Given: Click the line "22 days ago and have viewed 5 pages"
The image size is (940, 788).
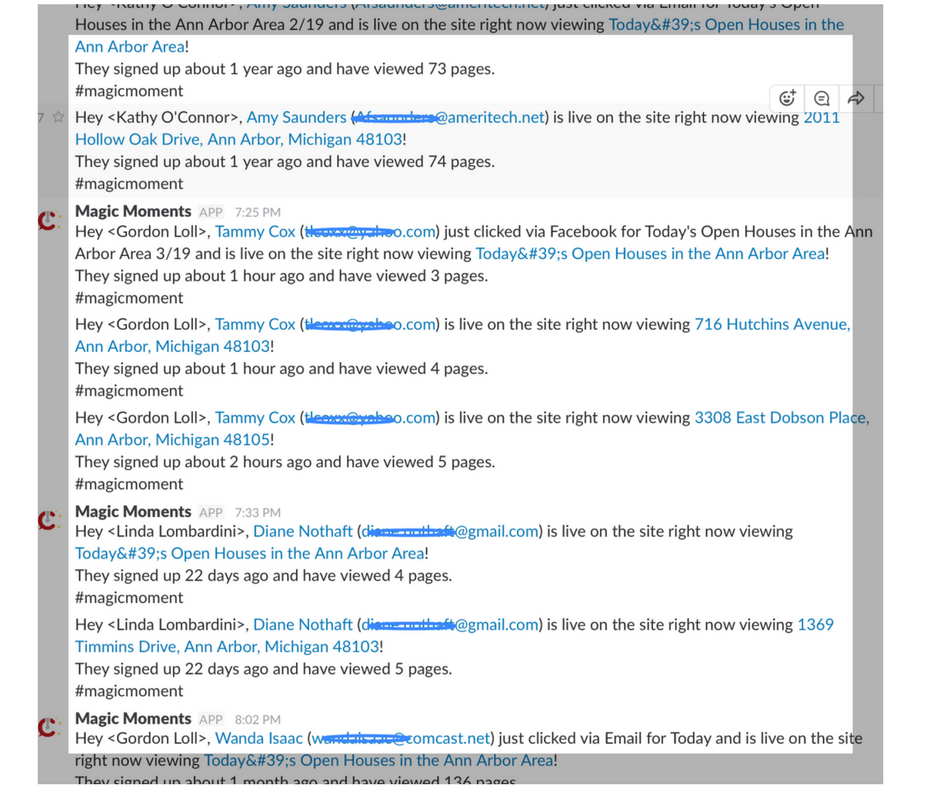Looking at the screenshot, I should tap(264, 669).
